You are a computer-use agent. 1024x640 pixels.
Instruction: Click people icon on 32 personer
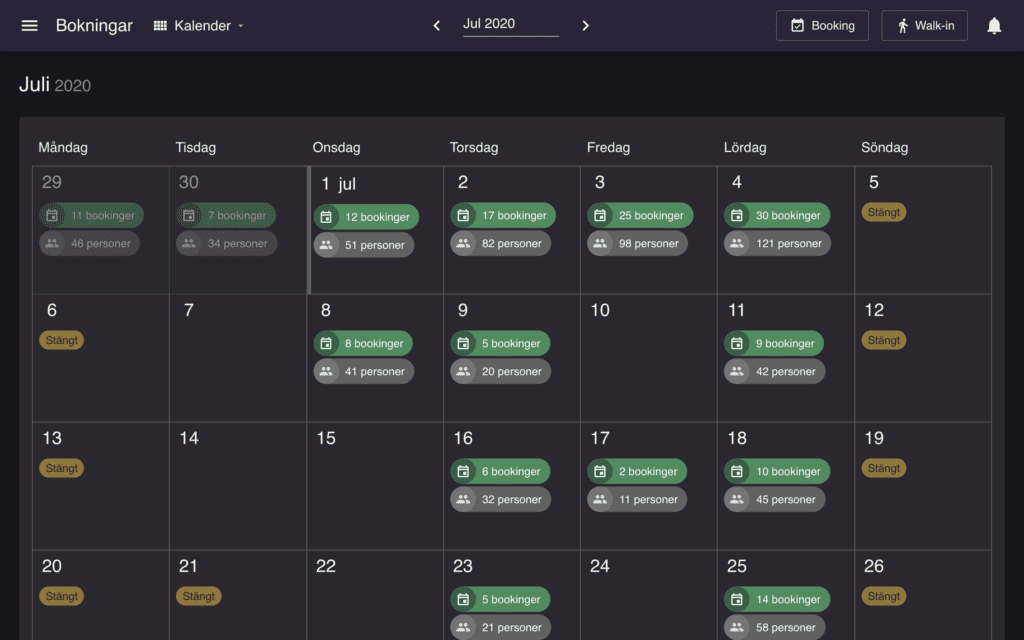463,499
